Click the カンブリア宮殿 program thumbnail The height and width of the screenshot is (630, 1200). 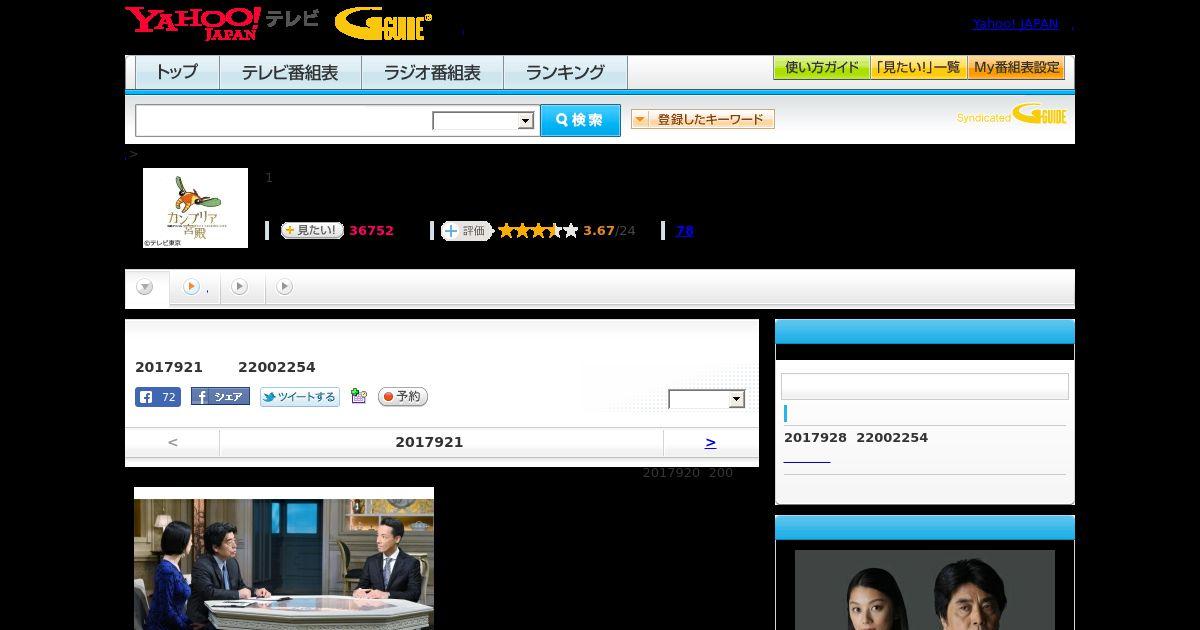pyautogui.click(x=195, y=207)
